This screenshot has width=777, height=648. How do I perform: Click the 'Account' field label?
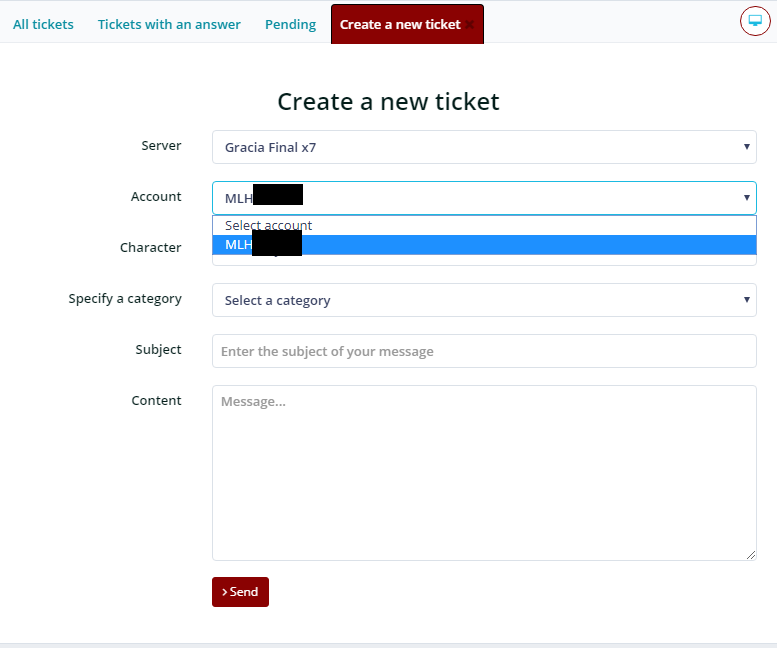coord(156,197)
